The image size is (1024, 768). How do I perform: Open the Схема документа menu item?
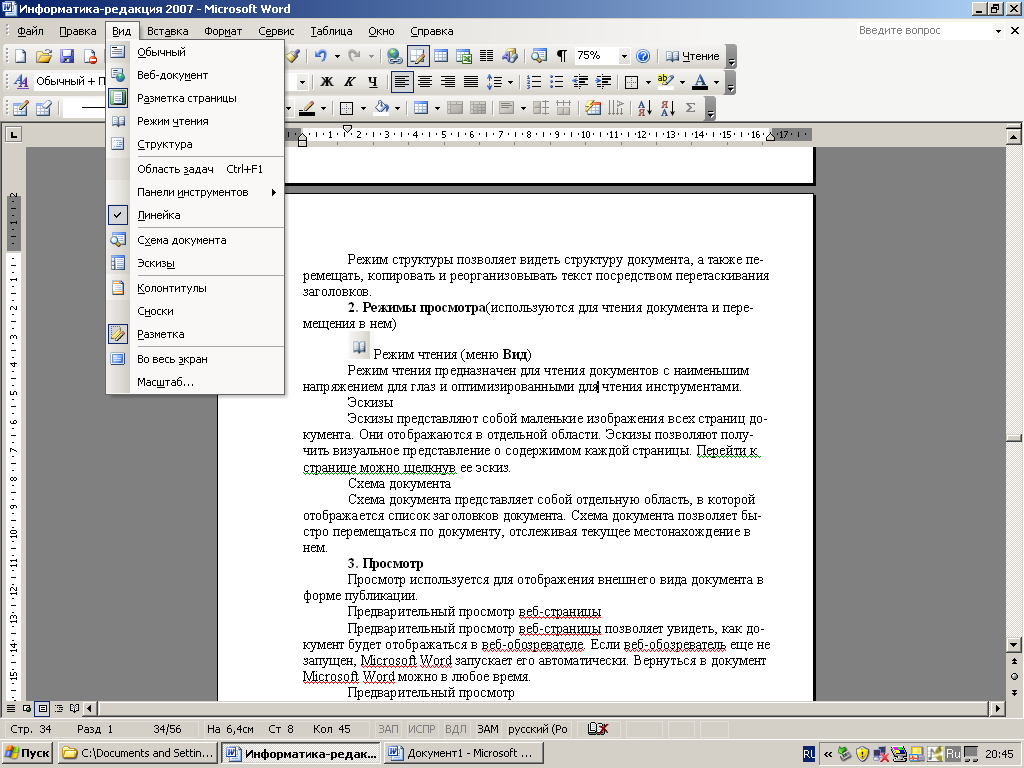click(195, 240)
